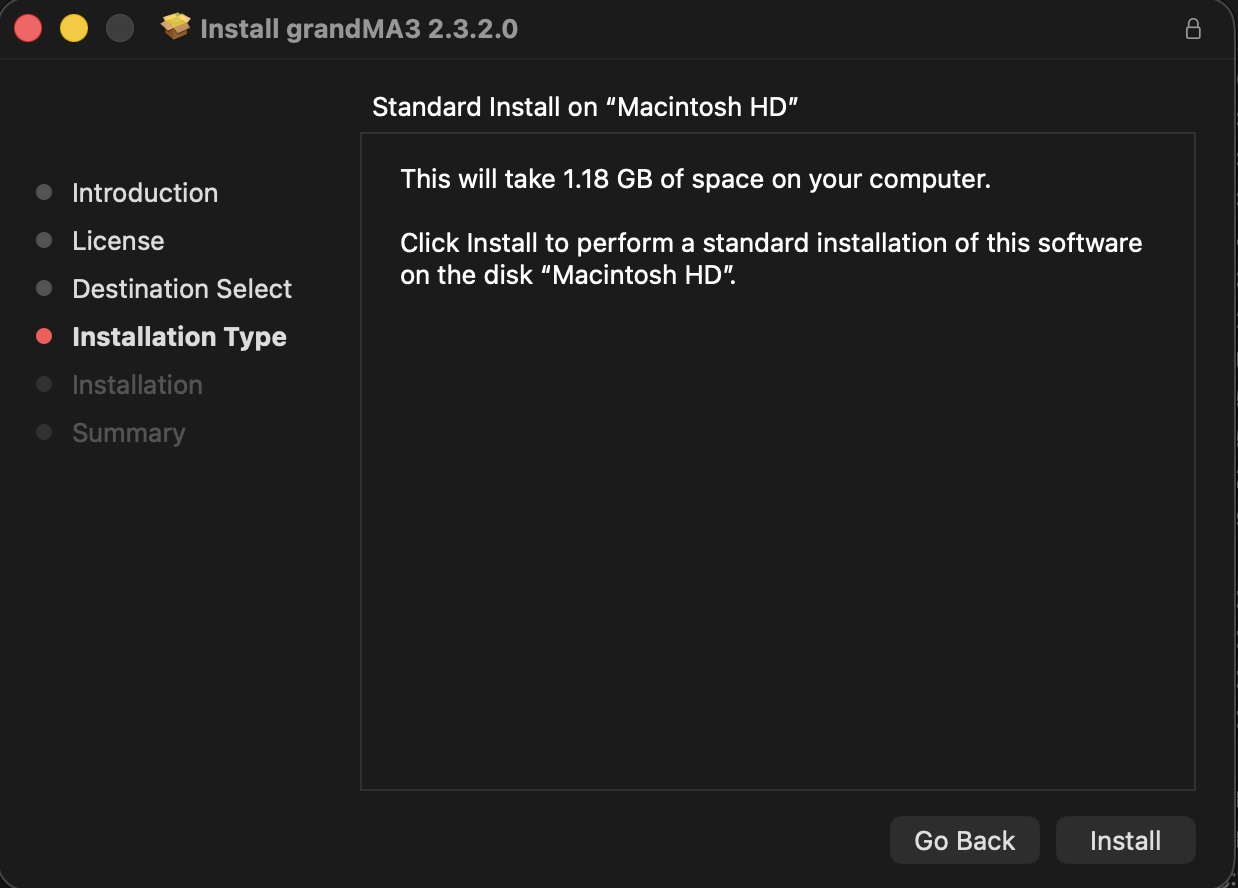Select the Introduction step in sidebar

click(x=145, y=192)
